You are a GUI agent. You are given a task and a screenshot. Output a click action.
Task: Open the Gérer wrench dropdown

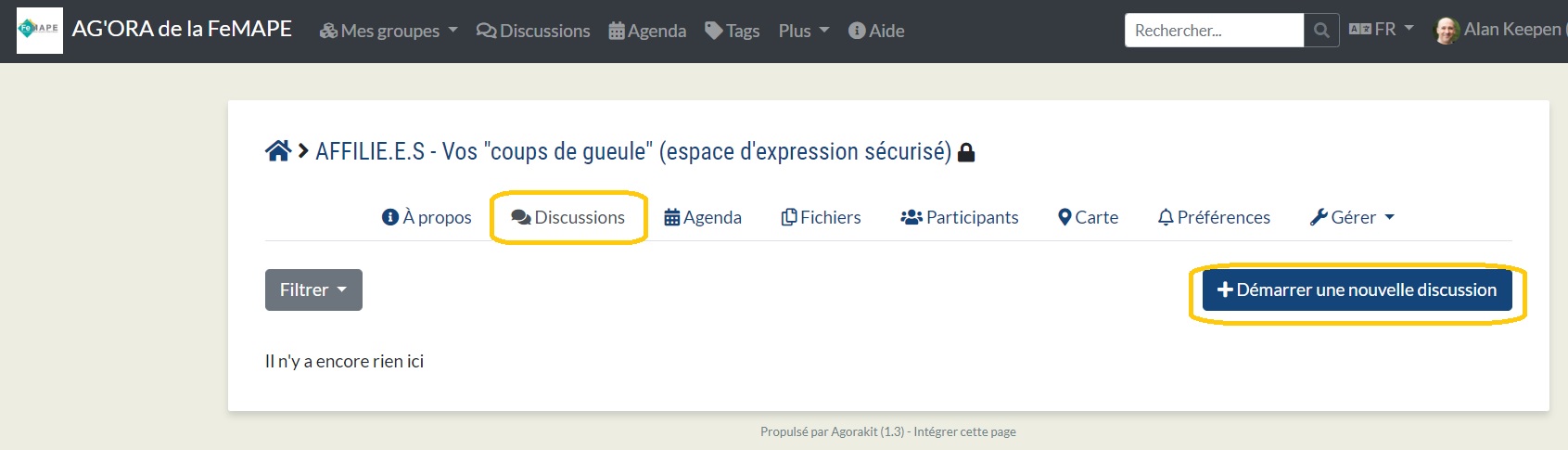1352,217
